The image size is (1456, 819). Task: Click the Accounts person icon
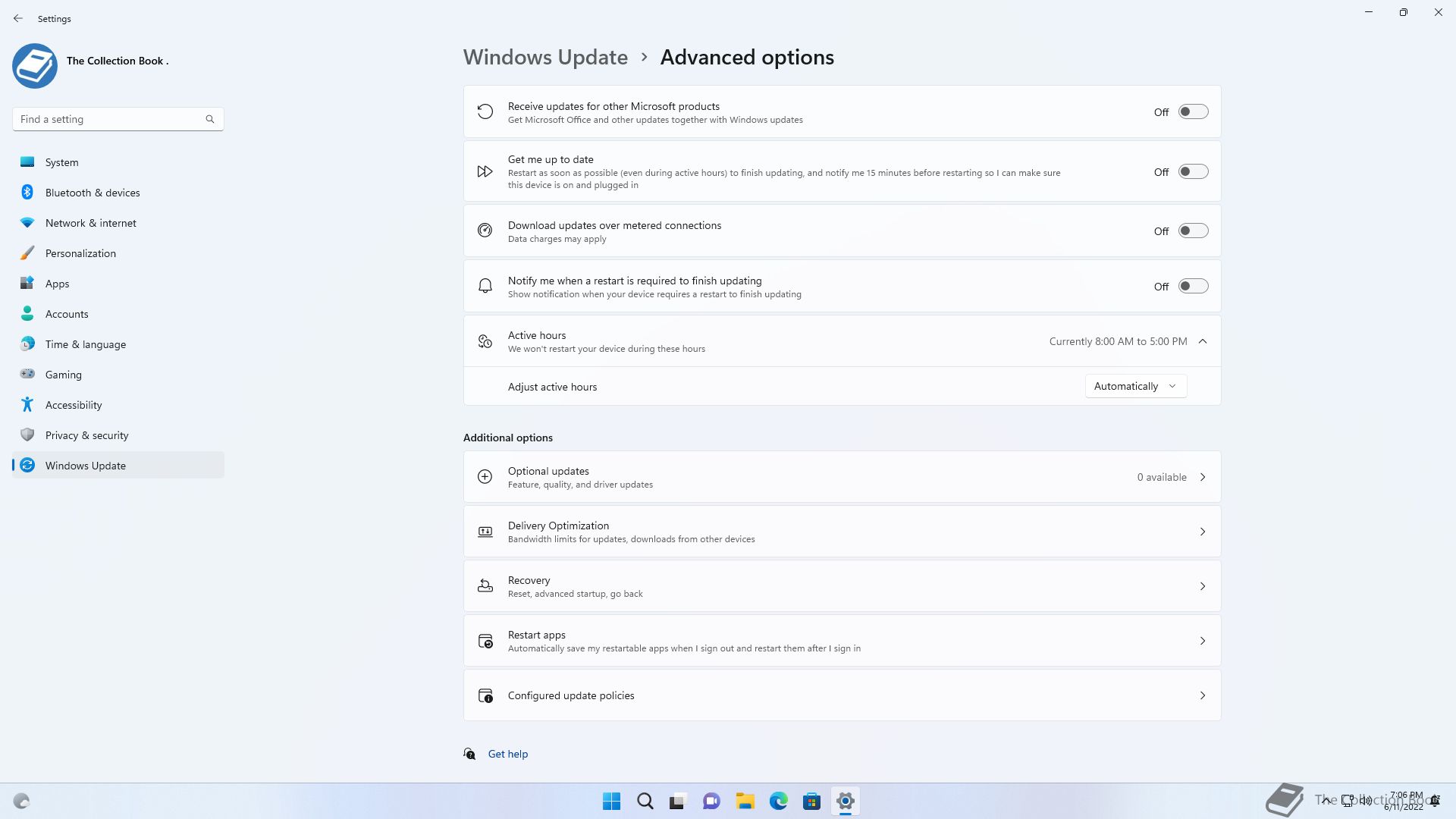coord(27,313)
